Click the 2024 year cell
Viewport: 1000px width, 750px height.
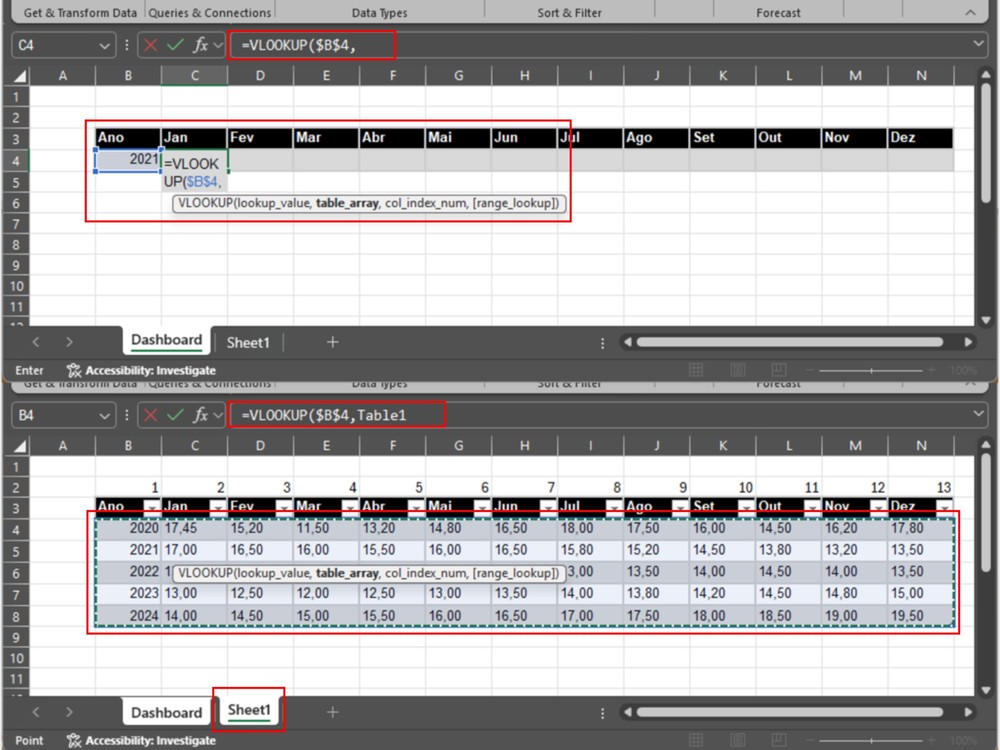click(x=128, y=616)
